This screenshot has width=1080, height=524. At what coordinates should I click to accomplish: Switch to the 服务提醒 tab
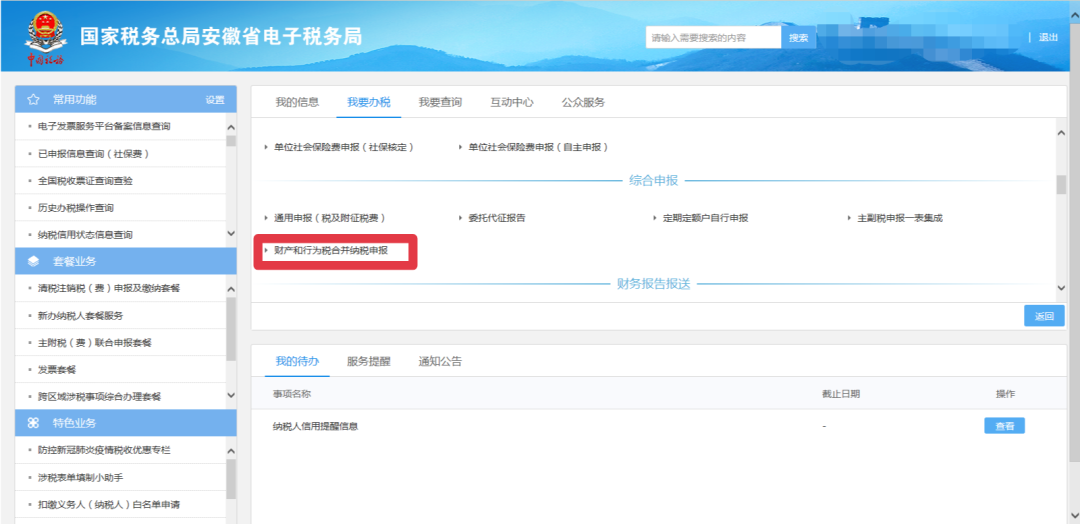368,361
